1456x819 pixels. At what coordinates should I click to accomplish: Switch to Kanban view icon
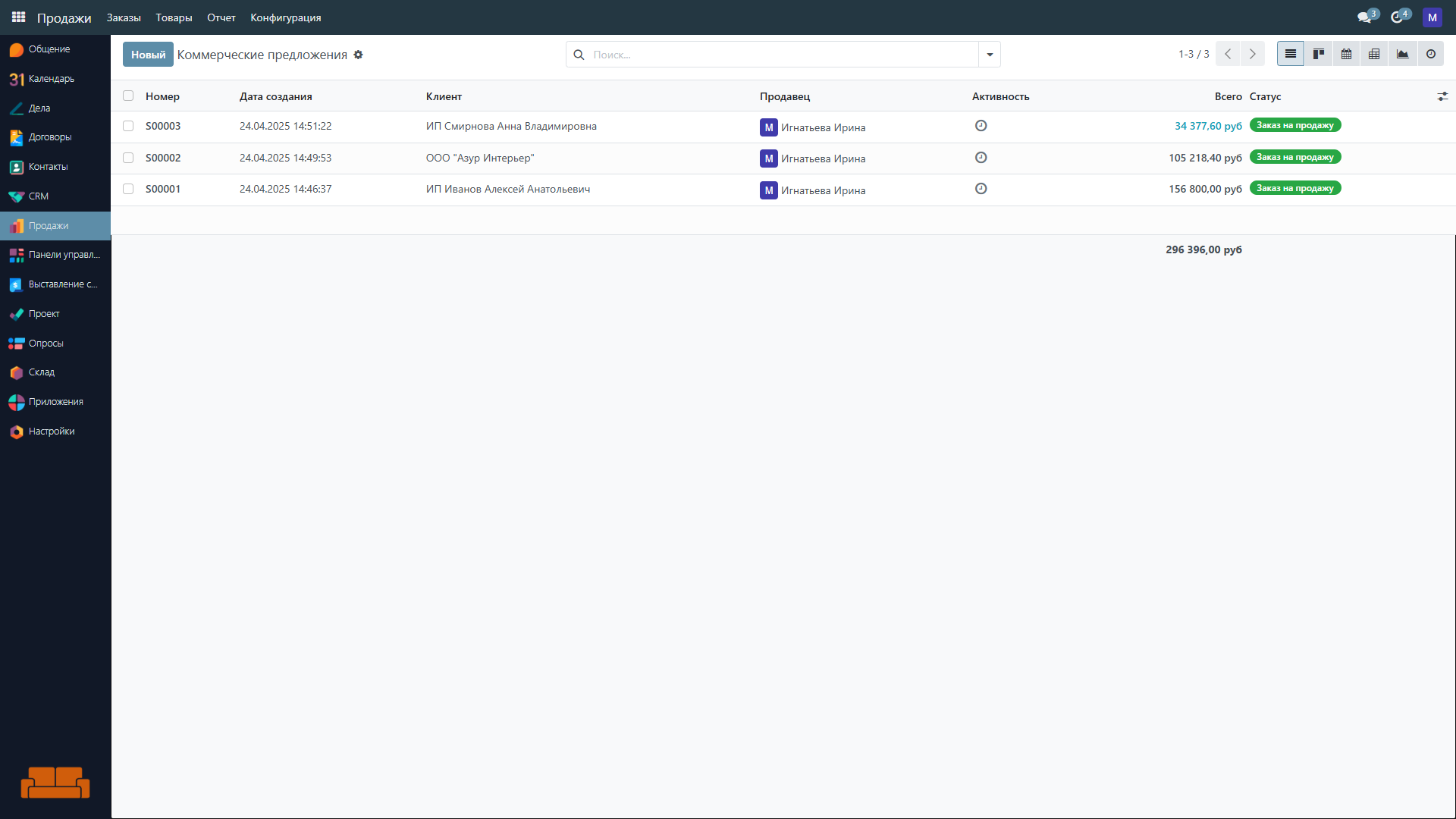(1319, 54)
